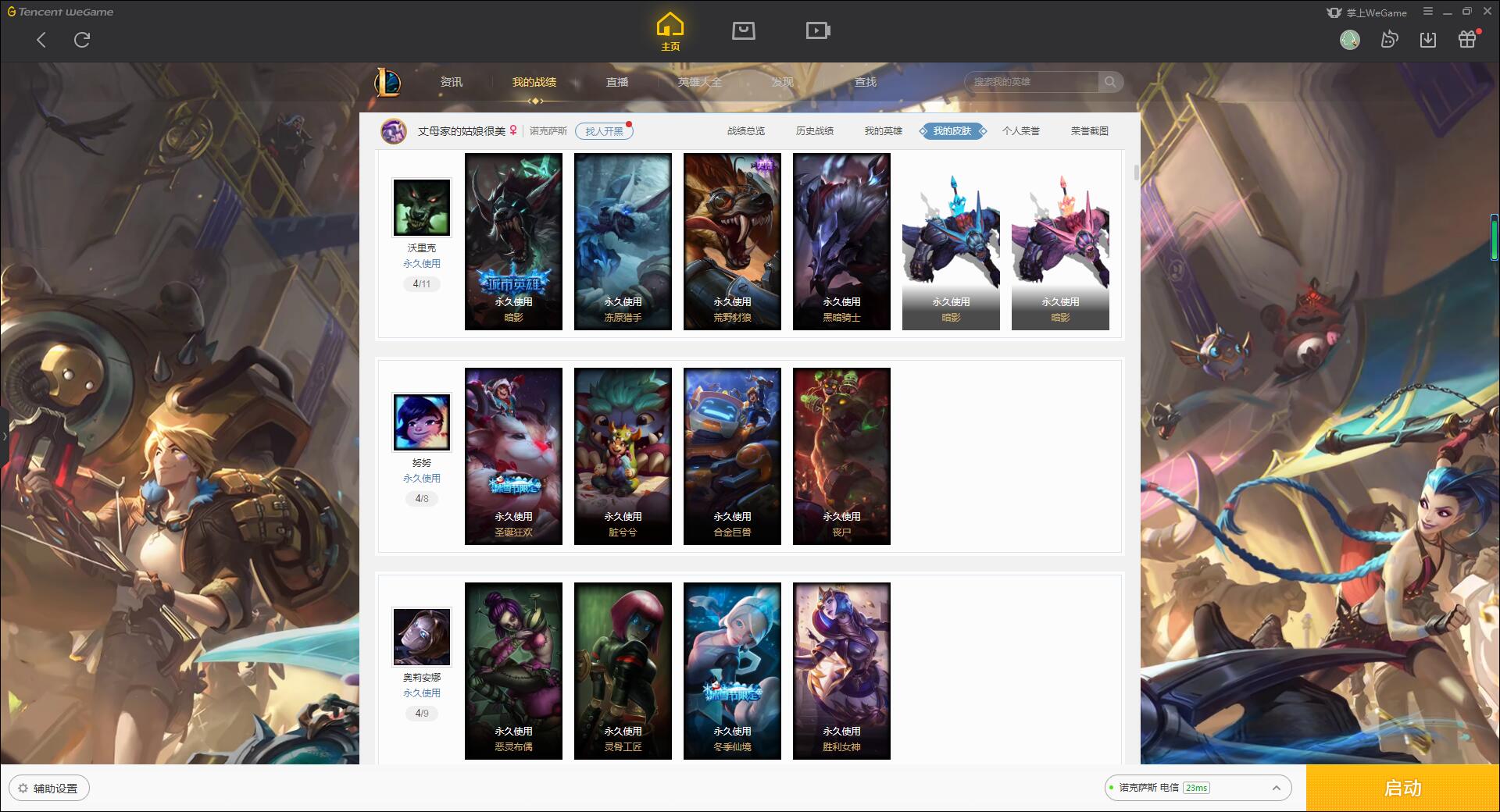Expand the 诺克萨斯 电信 server dropdown
The height and width of the screenshot is (812, 1500).
(x=1198, y=788)
